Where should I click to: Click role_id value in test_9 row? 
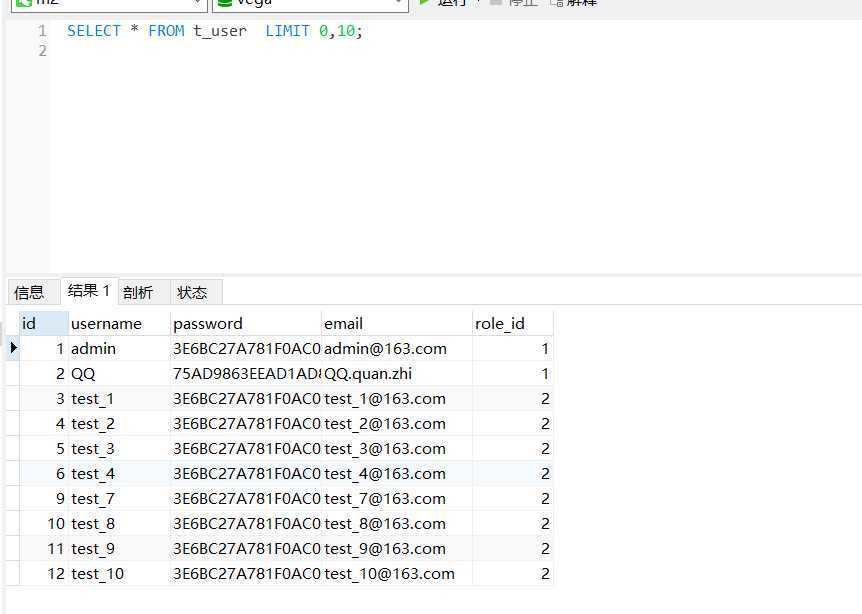coord(512,549)
